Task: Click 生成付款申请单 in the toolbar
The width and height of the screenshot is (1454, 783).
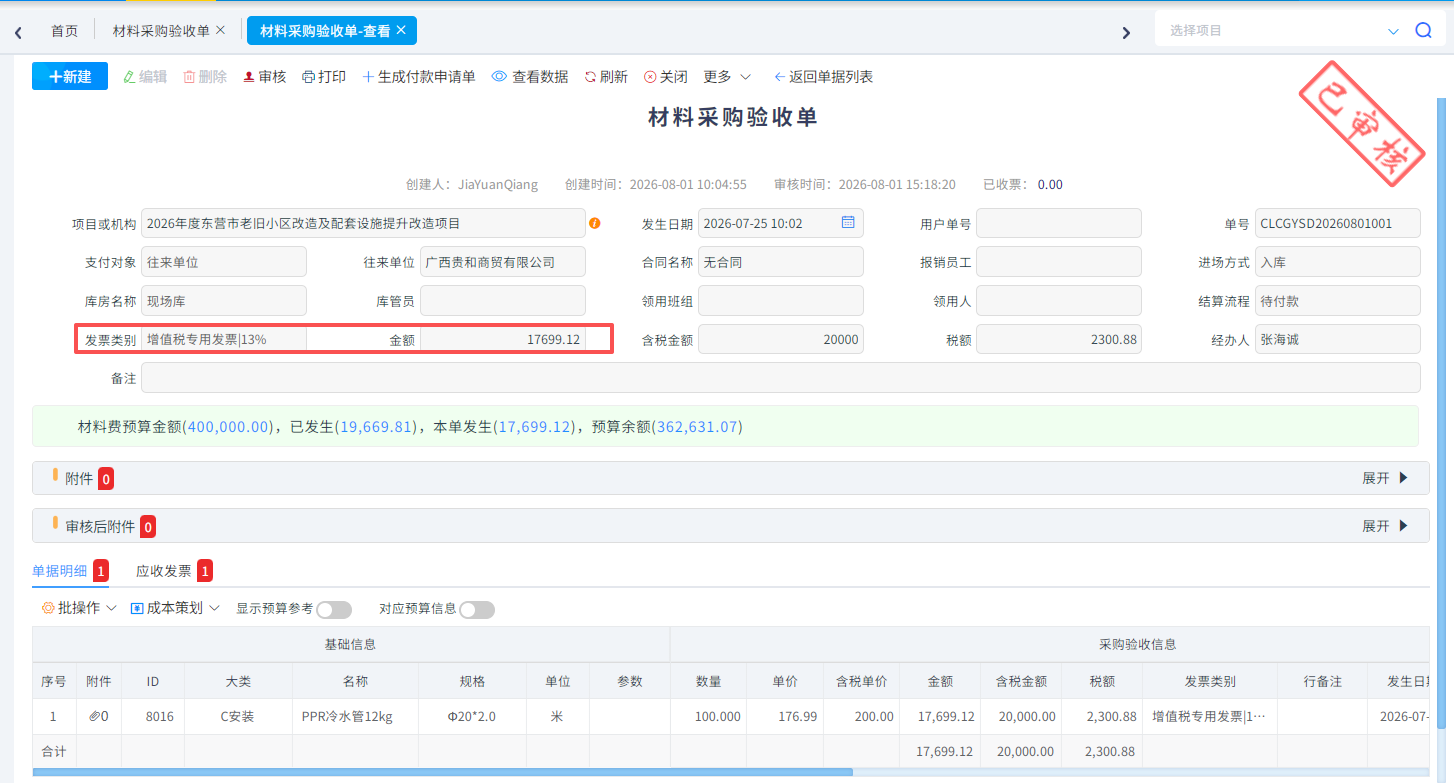Action: click(419, 77)
